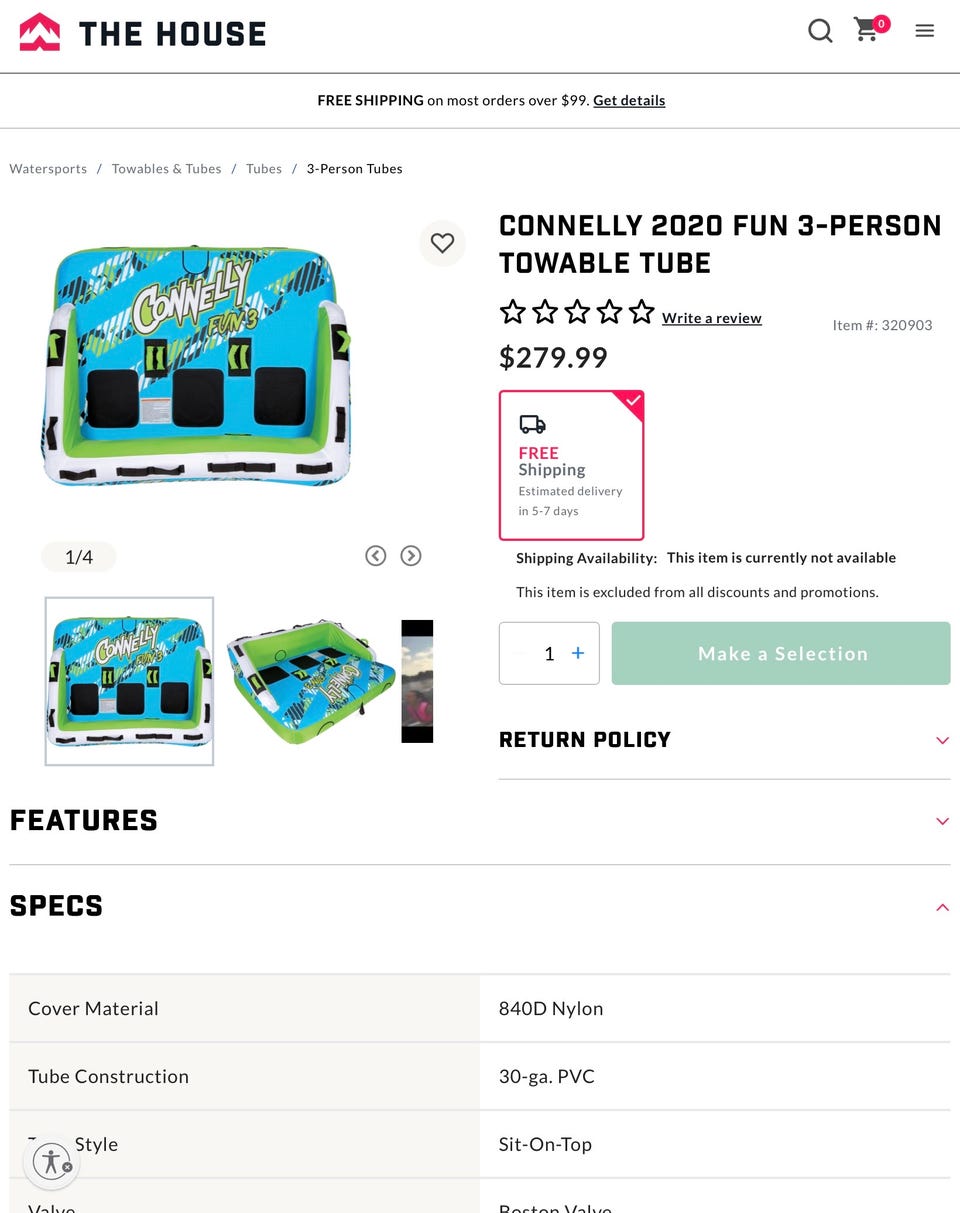Show previous product image arrow
This screenshot has height=1213, width=960.
coord(375,556)
